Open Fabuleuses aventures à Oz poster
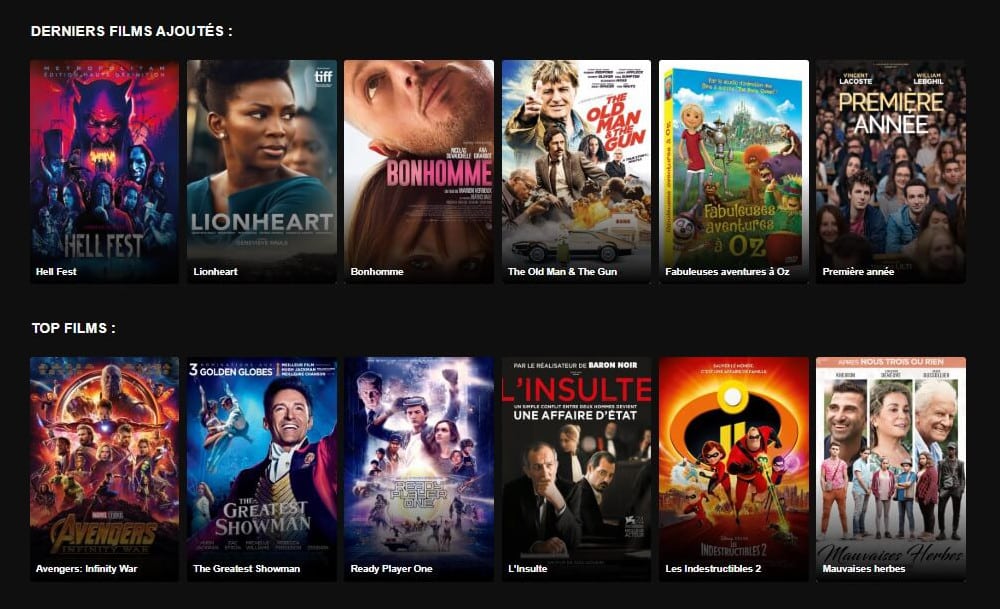1000x609 pixels. pyautogui.click(x=733, y=171)
